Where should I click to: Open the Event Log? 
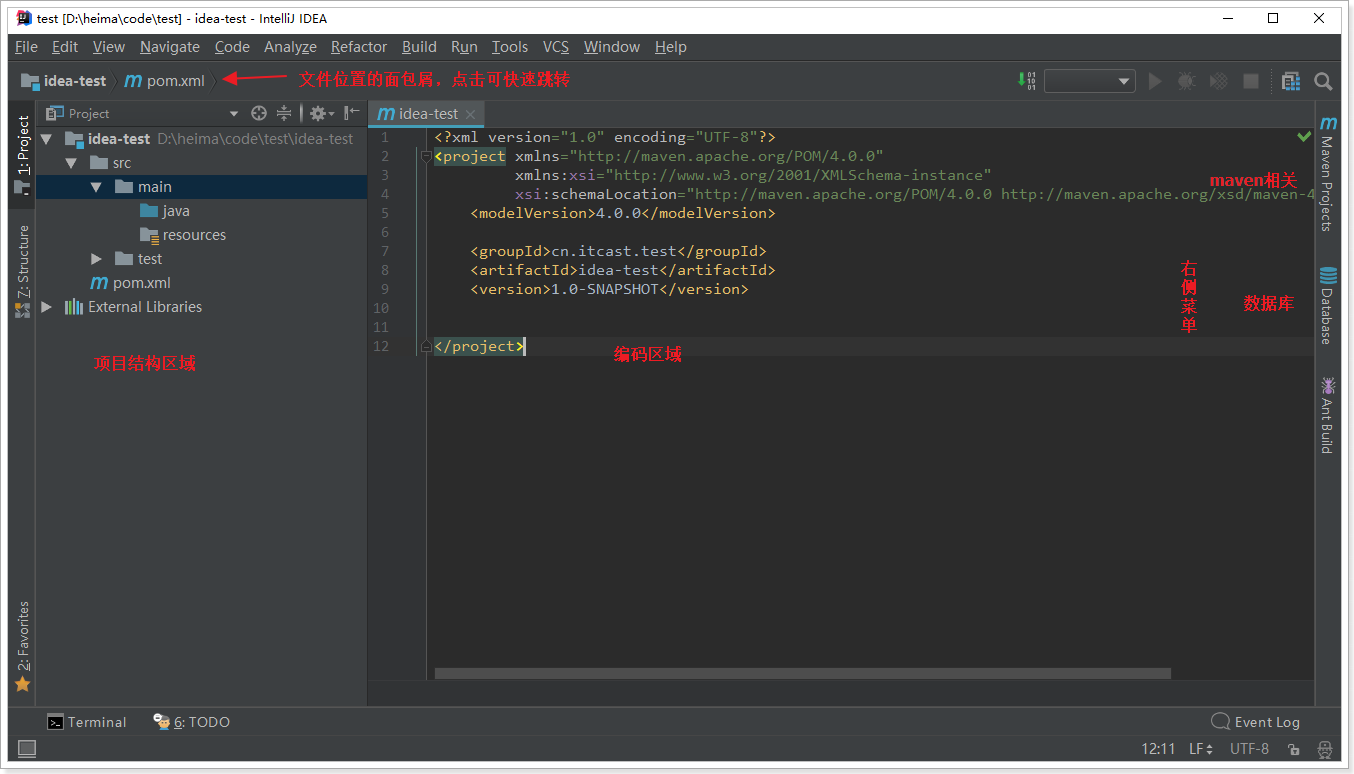(x=1256, y=722)
